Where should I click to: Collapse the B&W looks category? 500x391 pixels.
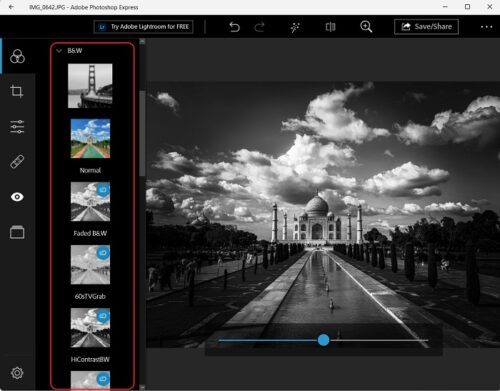pos(59,51)
